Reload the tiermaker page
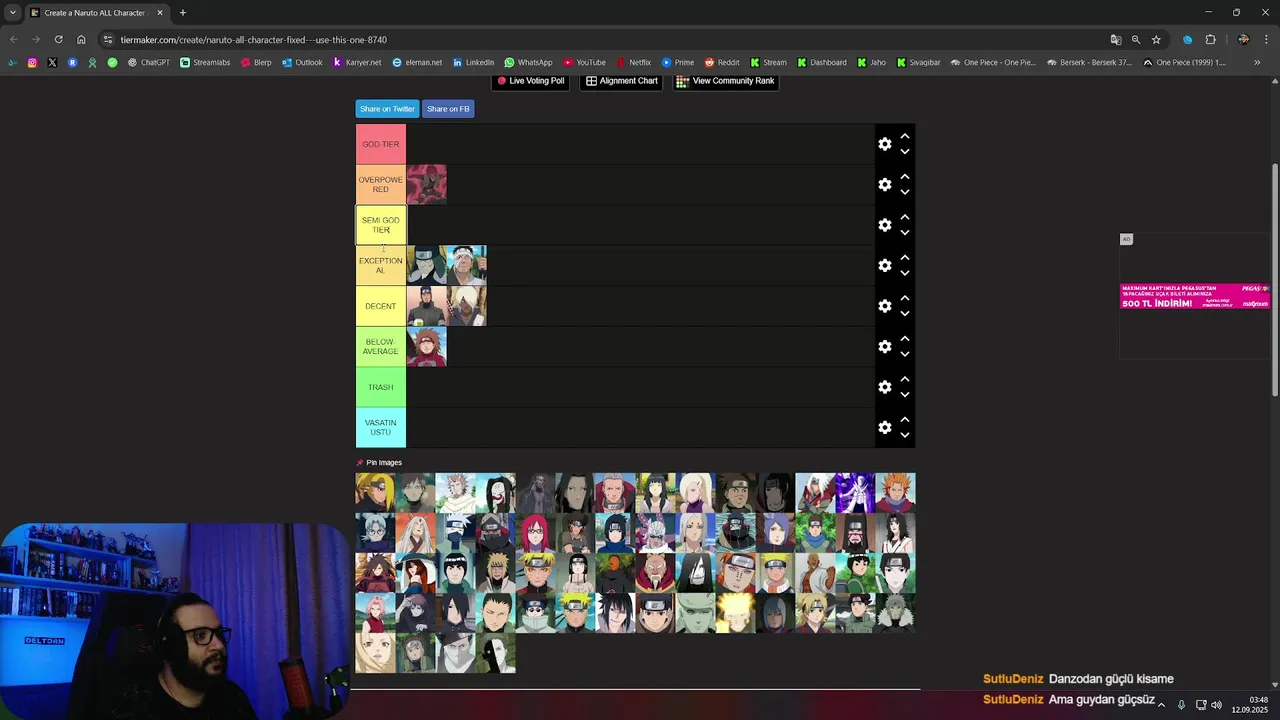Screen dimensions: 1280x720 point(59,40)
